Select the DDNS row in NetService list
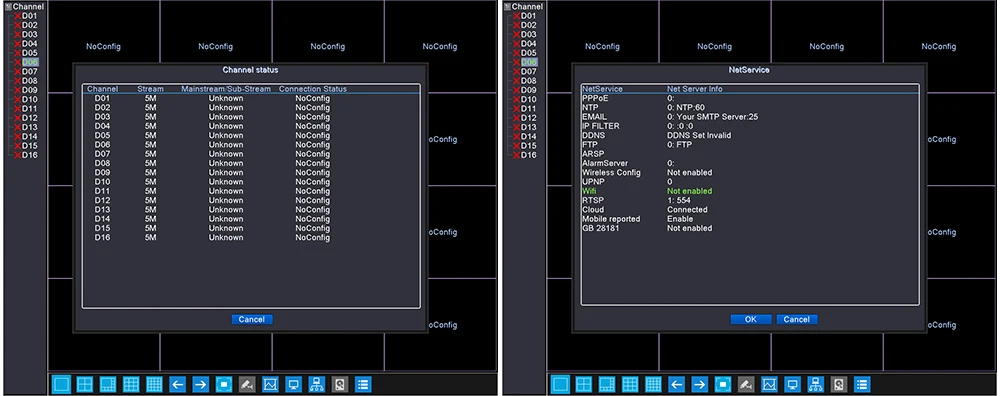Screen dimensions: 1000x396 (x=749, y=136)
